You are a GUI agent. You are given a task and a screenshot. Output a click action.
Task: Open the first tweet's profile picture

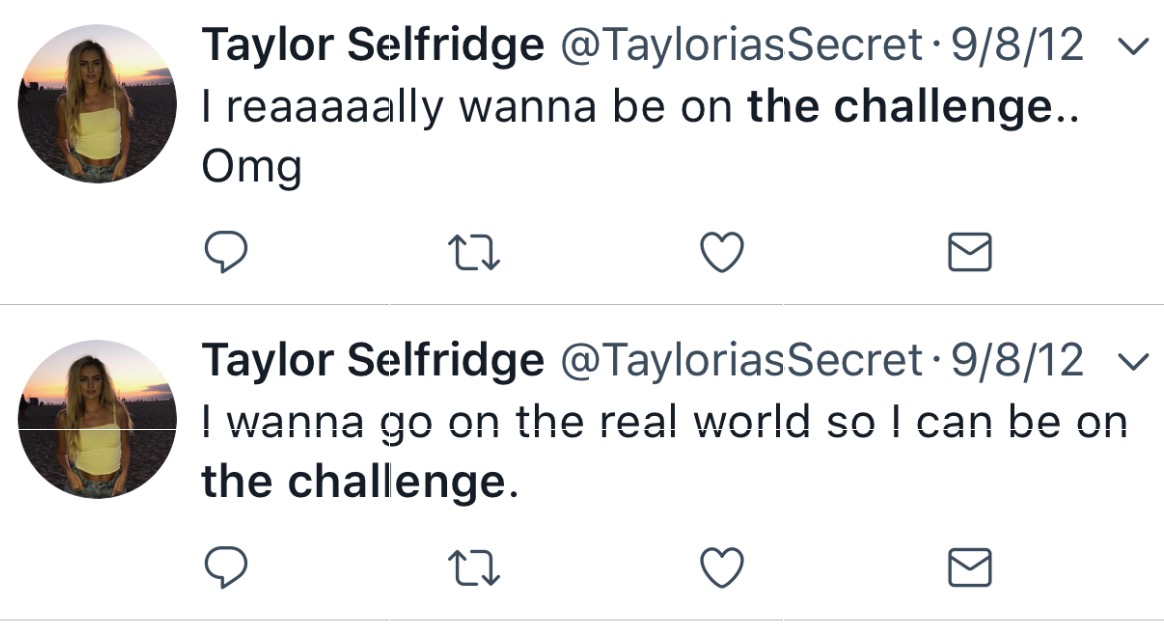point(97,103)
